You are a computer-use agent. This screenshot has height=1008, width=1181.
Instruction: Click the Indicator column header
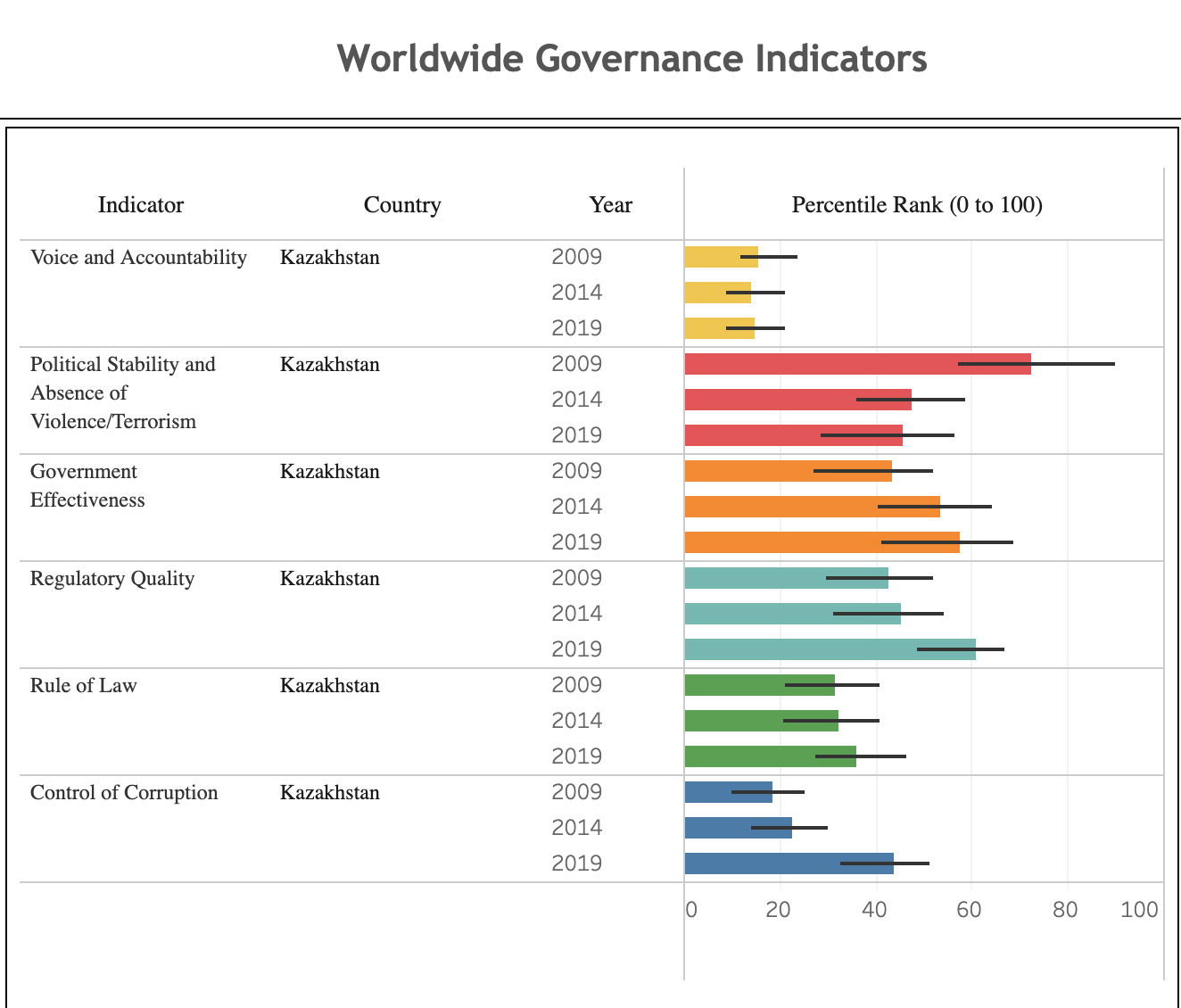tap(140, 205)
